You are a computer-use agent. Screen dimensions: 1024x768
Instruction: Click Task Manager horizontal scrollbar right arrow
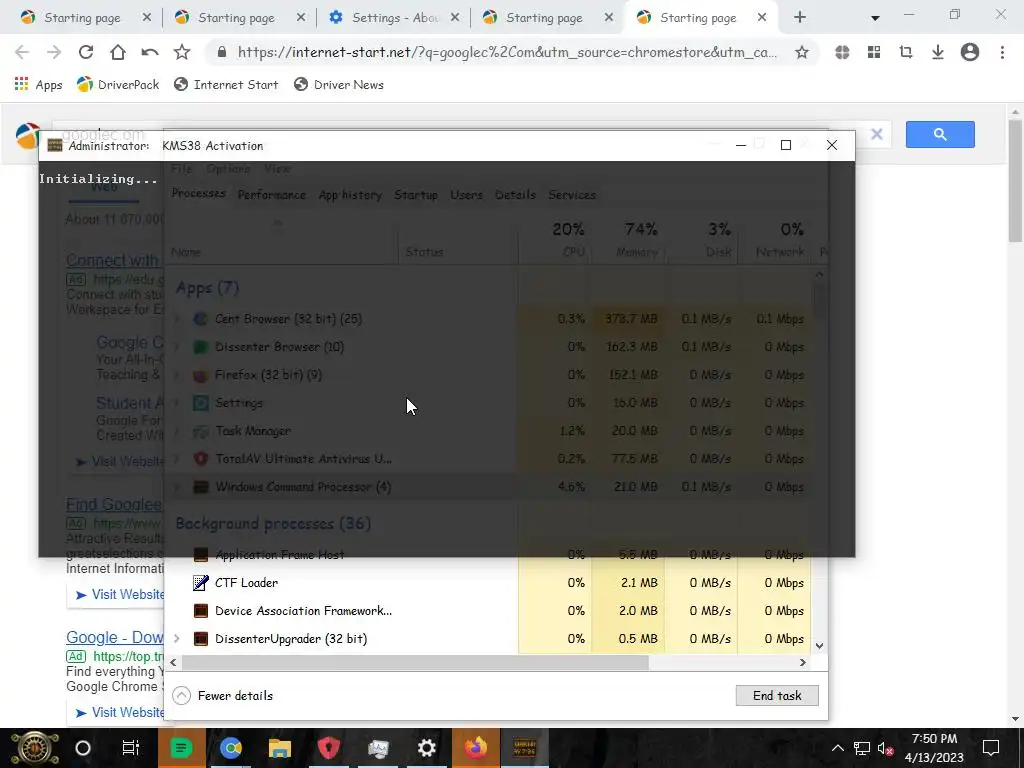[803, 662]
